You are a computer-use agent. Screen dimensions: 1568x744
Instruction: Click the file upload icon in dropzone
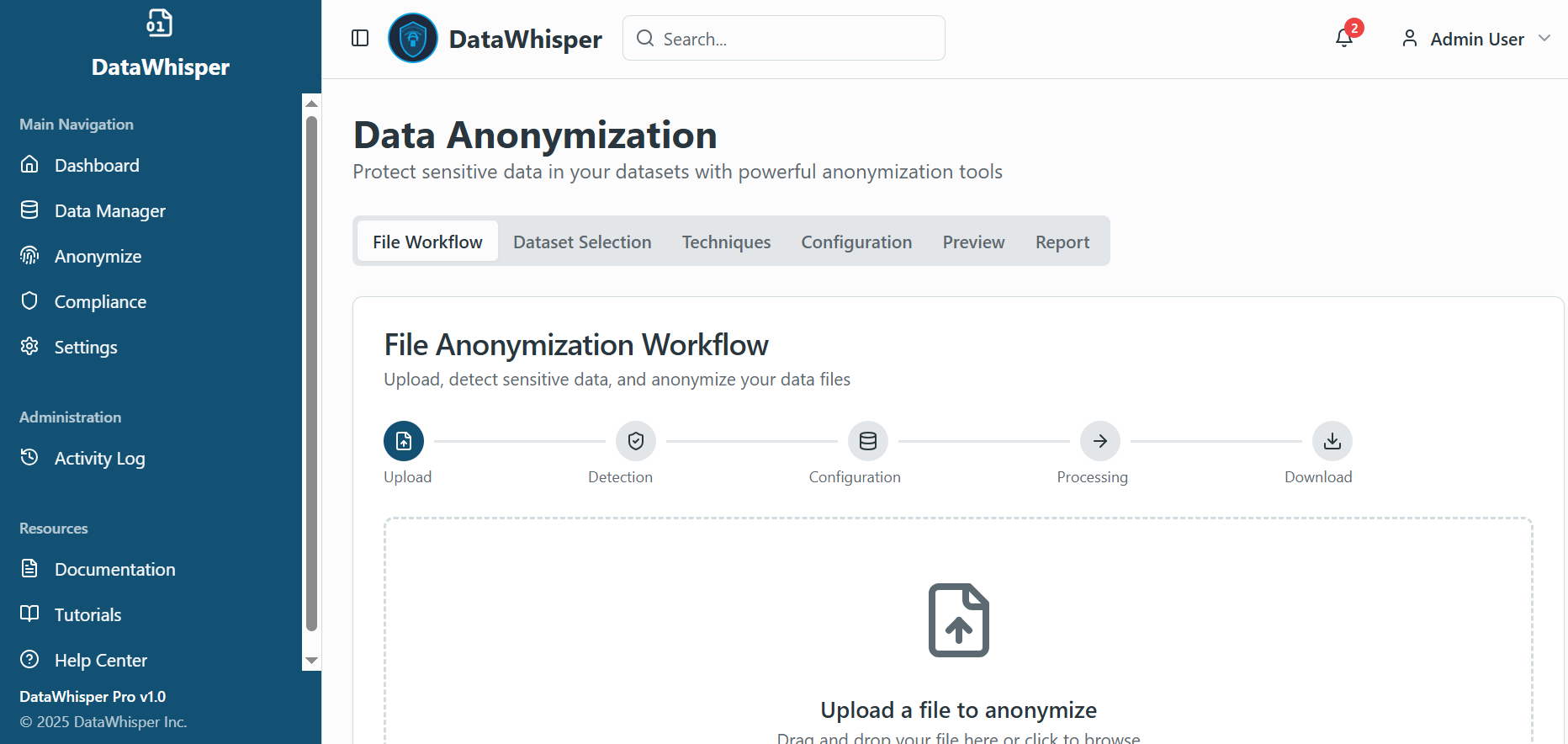[x=959, y=620]
